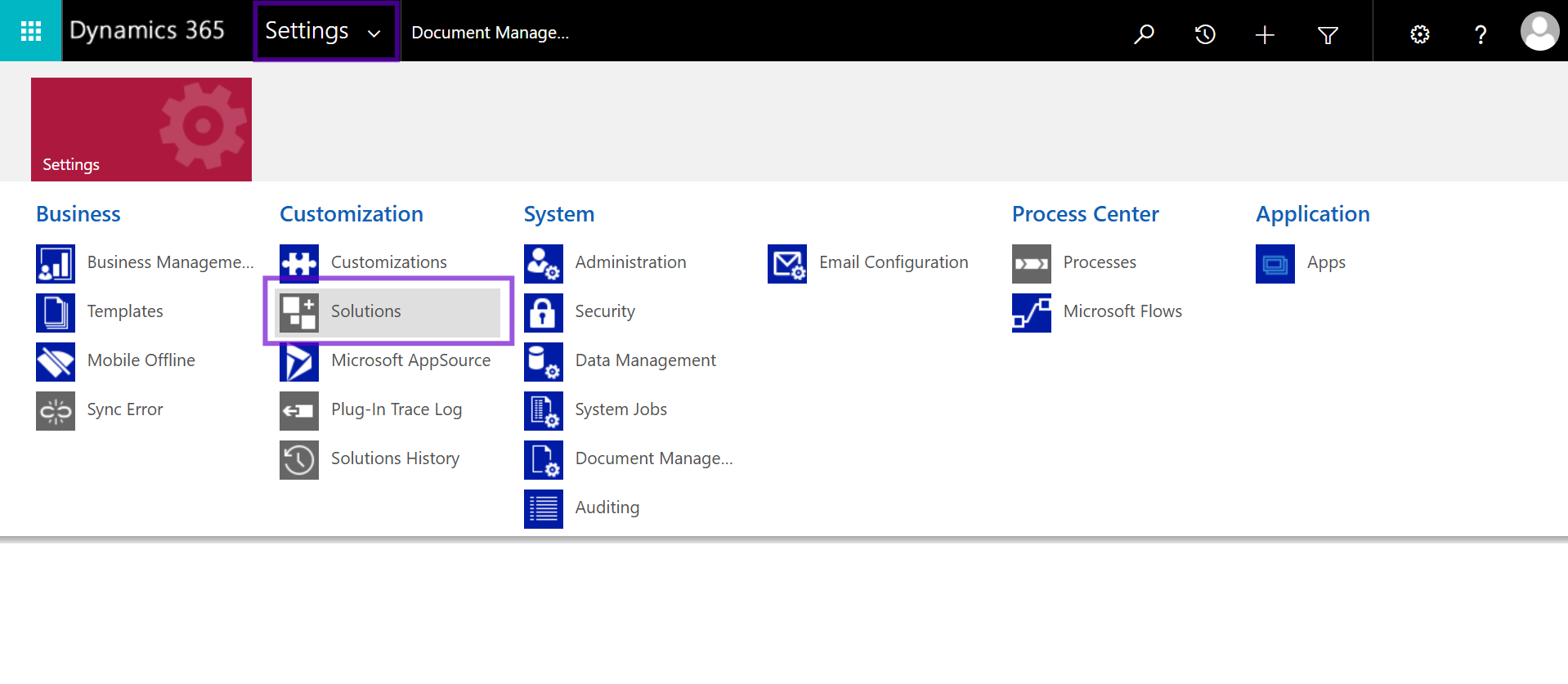Open the help question mark icon

[x=1481, y=34]
